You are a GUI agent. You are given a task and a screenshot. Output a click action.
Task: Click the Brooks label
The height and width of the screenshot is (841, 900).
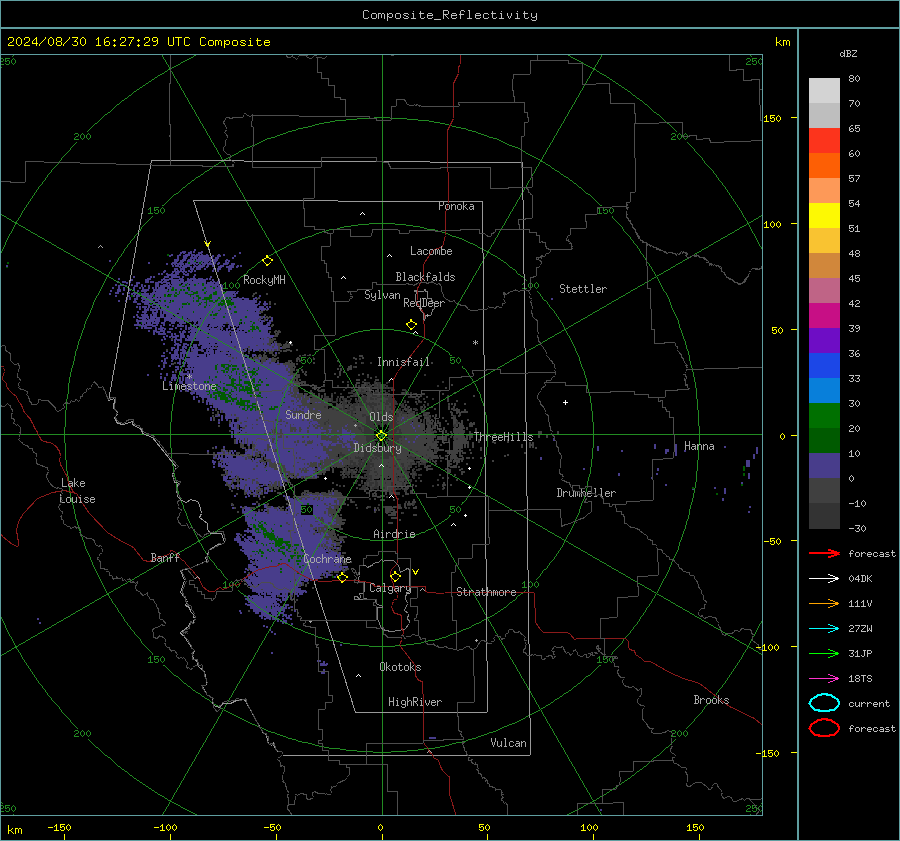711,700
